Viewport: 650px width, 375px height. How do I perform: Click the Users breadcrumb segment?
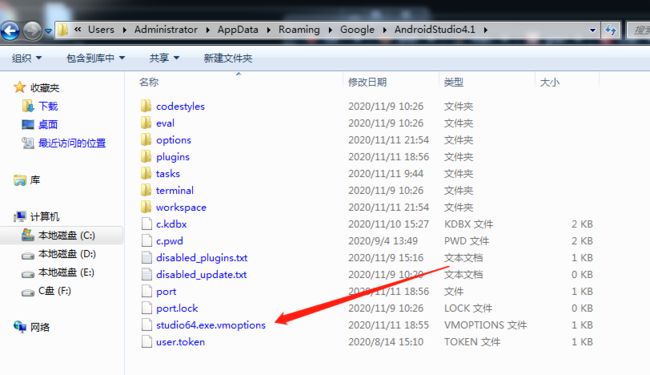101,30
